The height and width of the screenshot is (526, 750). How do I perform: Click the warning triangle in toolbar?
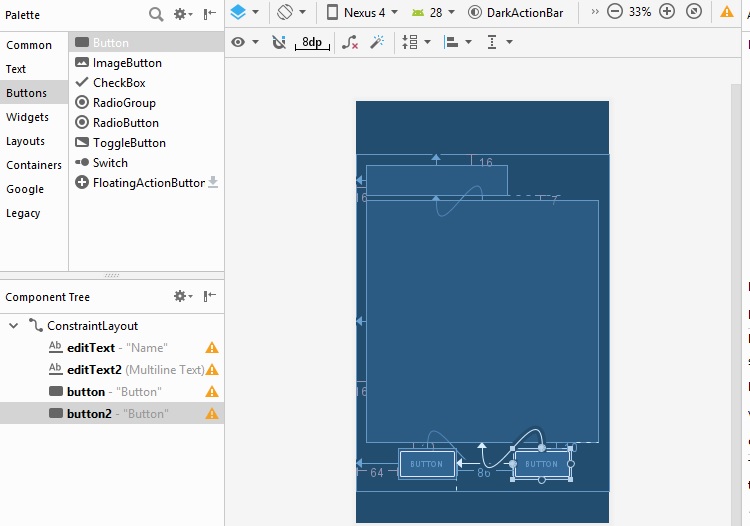pos(727,12)
